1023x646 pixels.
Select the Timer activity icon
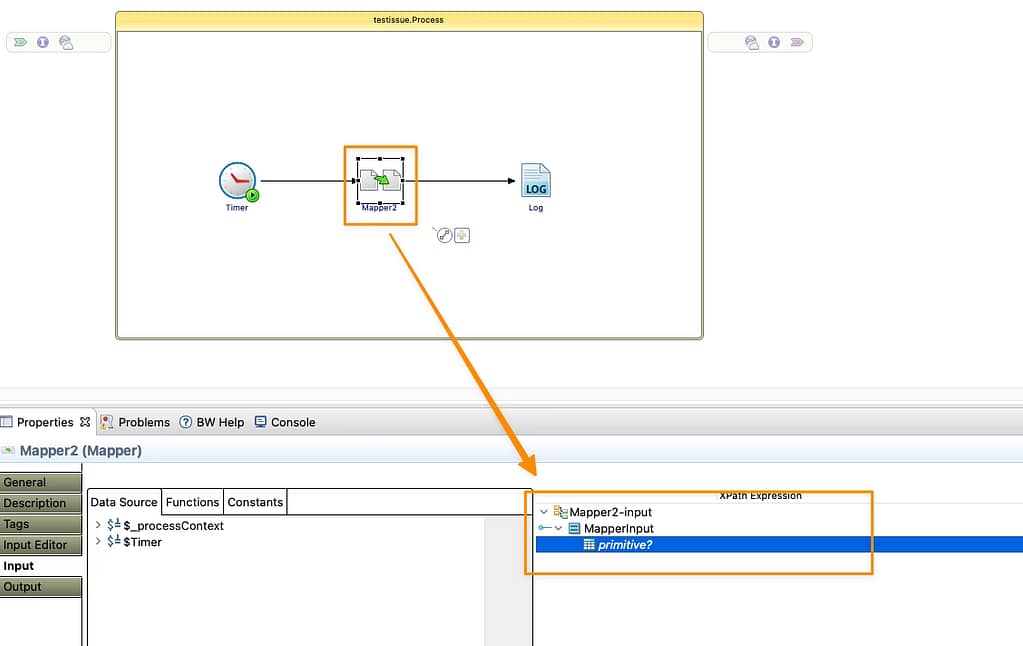point(237,178)
